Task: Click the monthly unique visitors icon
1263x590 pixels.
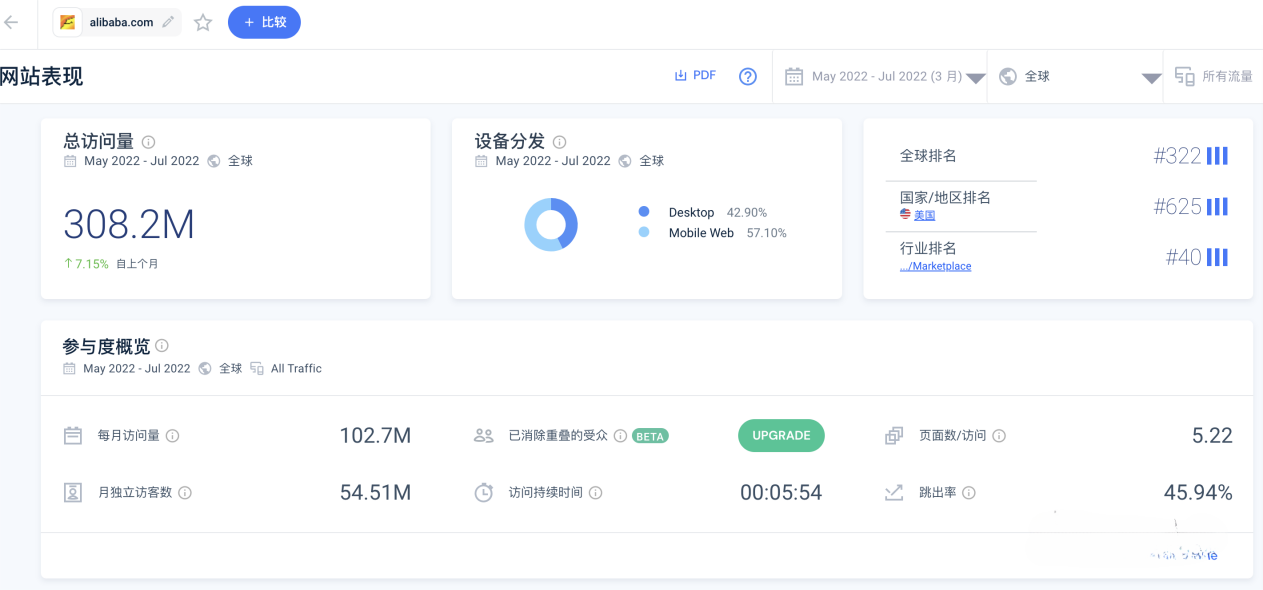Action: 73,492
